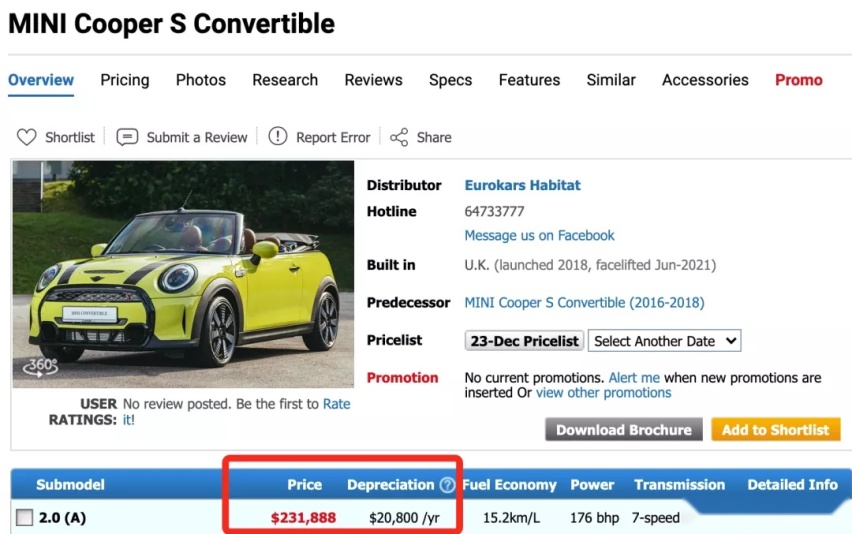852x534 pixels.
Task: Open the Select Another Date dropdown
Action: [664, 341]
